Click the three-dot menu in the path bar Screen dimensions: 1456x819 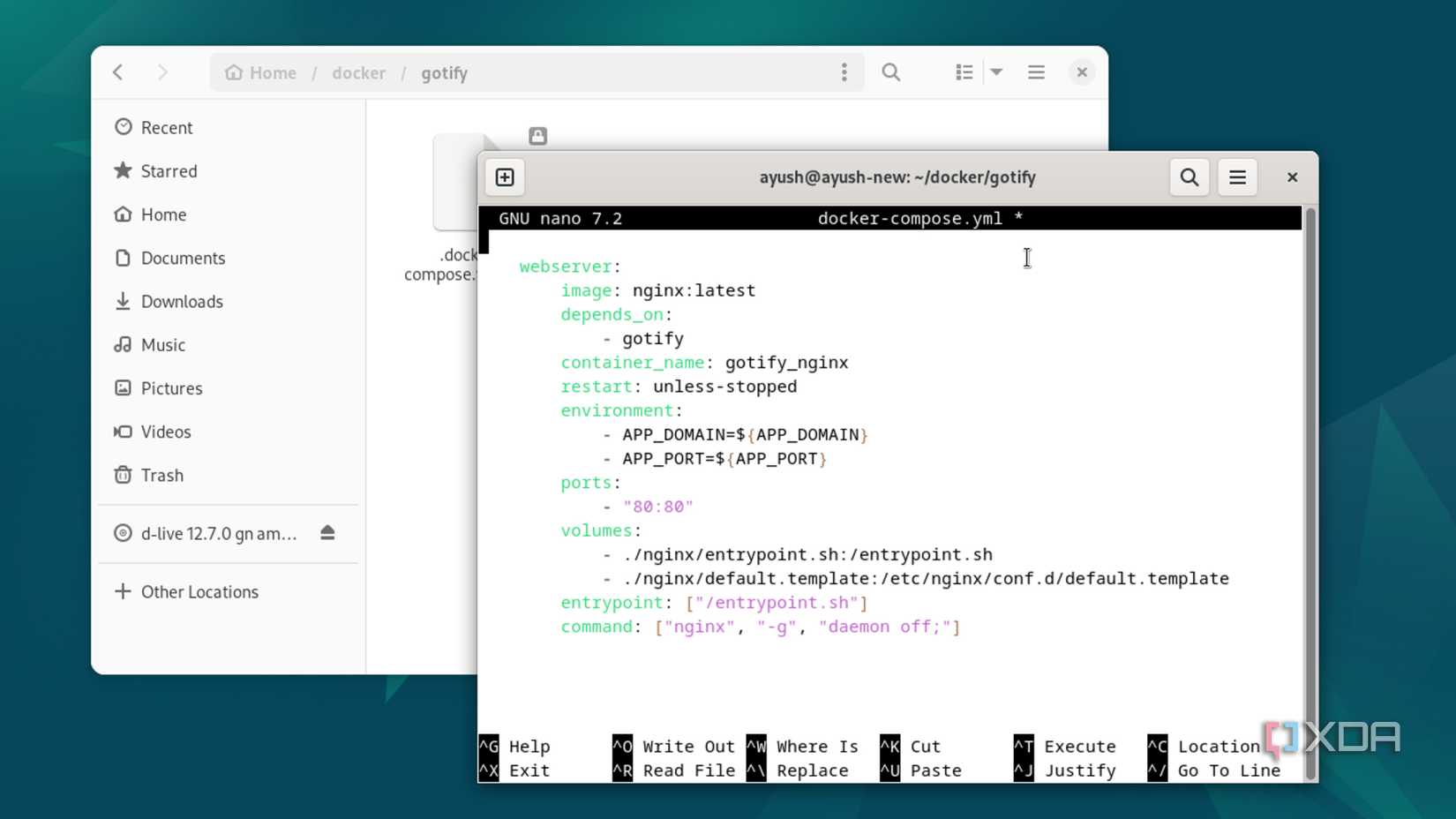[844, 71]
